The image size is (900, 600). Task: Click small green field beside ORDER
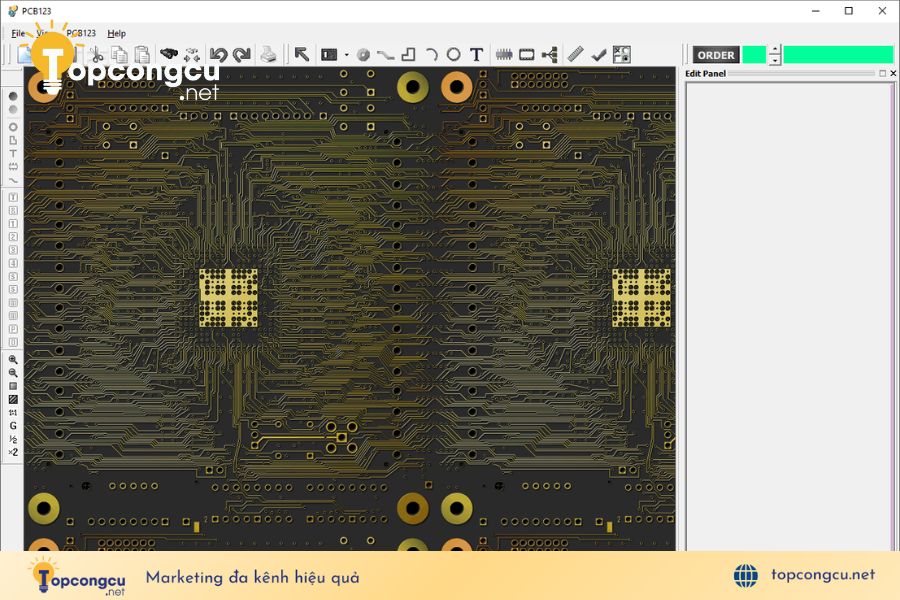pyautogui.click(x=754, y=55)
